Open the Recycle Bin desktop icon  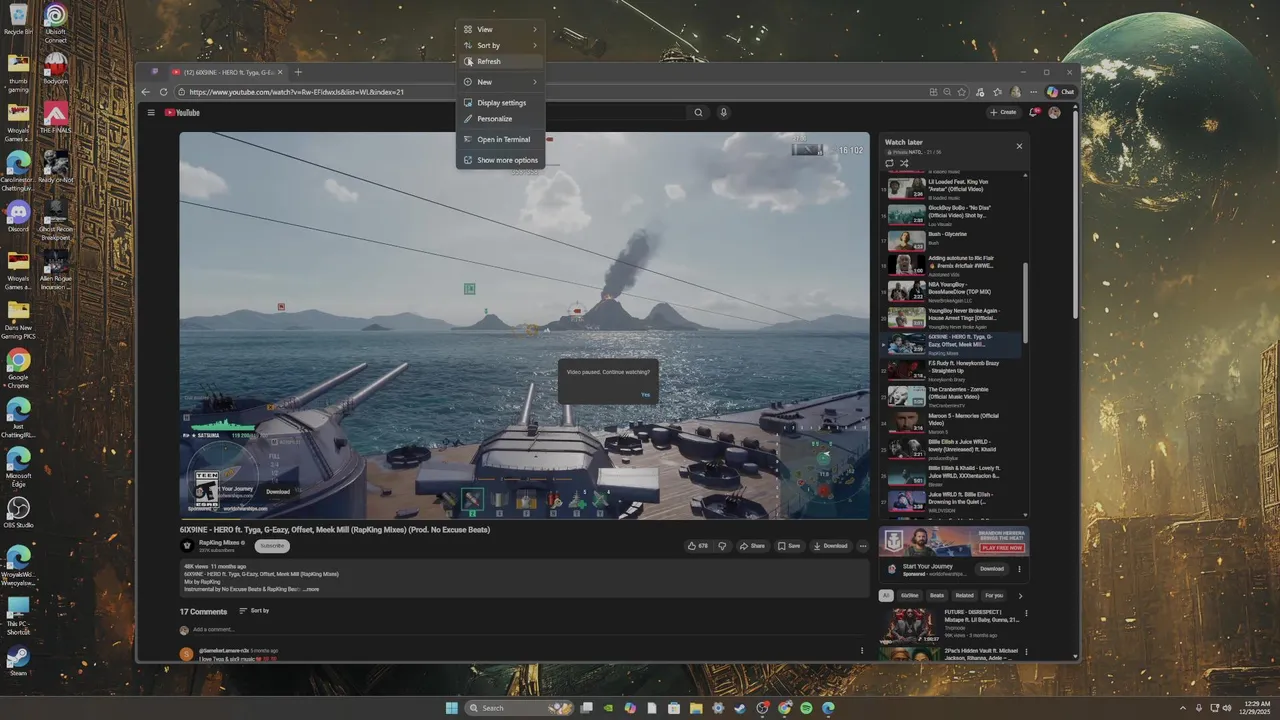pos(18,20)
